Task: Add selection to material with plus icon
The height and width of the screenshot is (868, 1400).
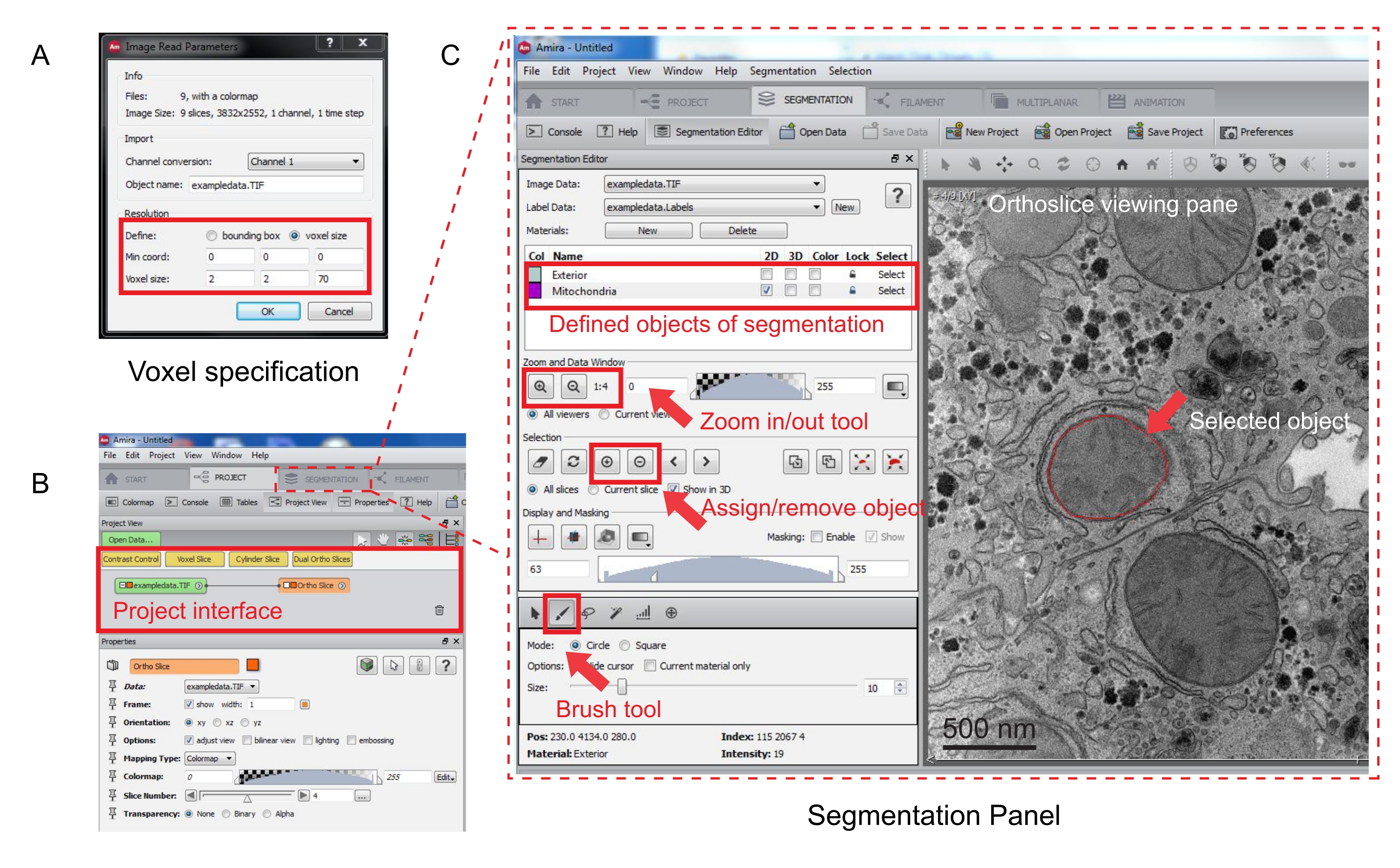Action: tap(607, 462)
